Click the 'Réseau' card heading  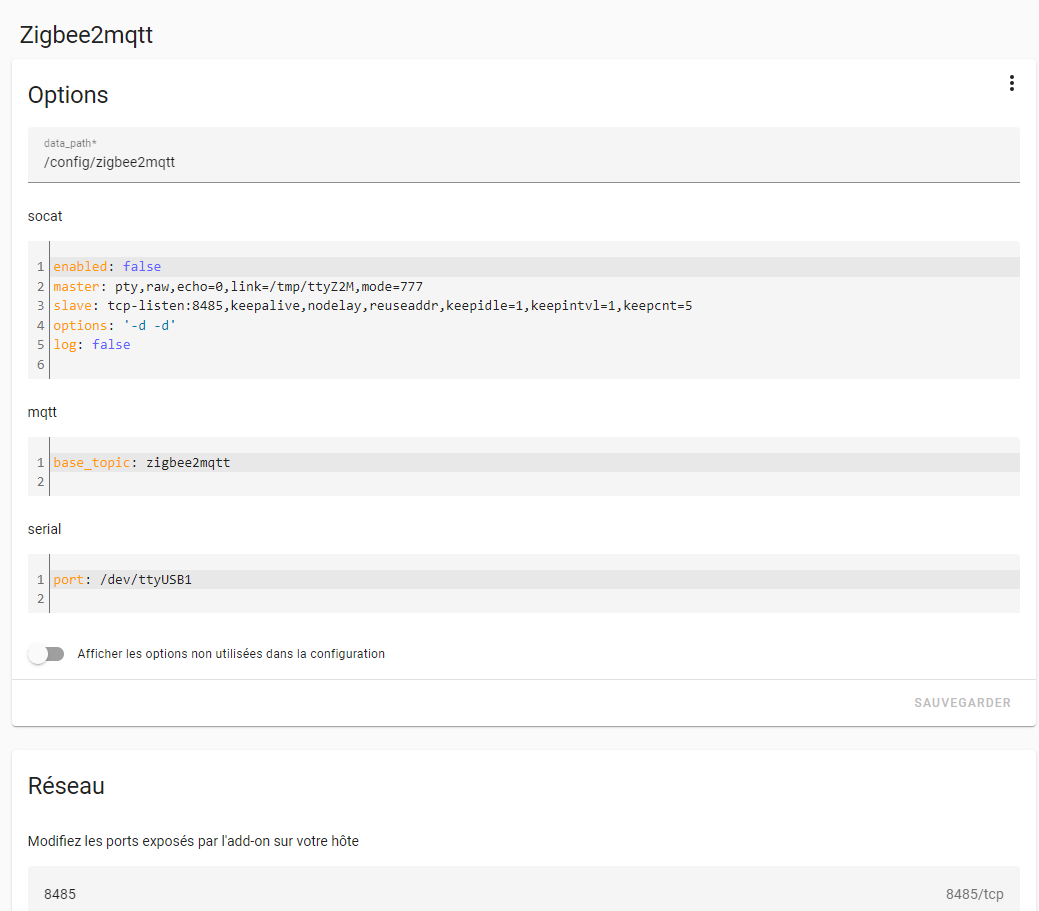coord(66,786)
